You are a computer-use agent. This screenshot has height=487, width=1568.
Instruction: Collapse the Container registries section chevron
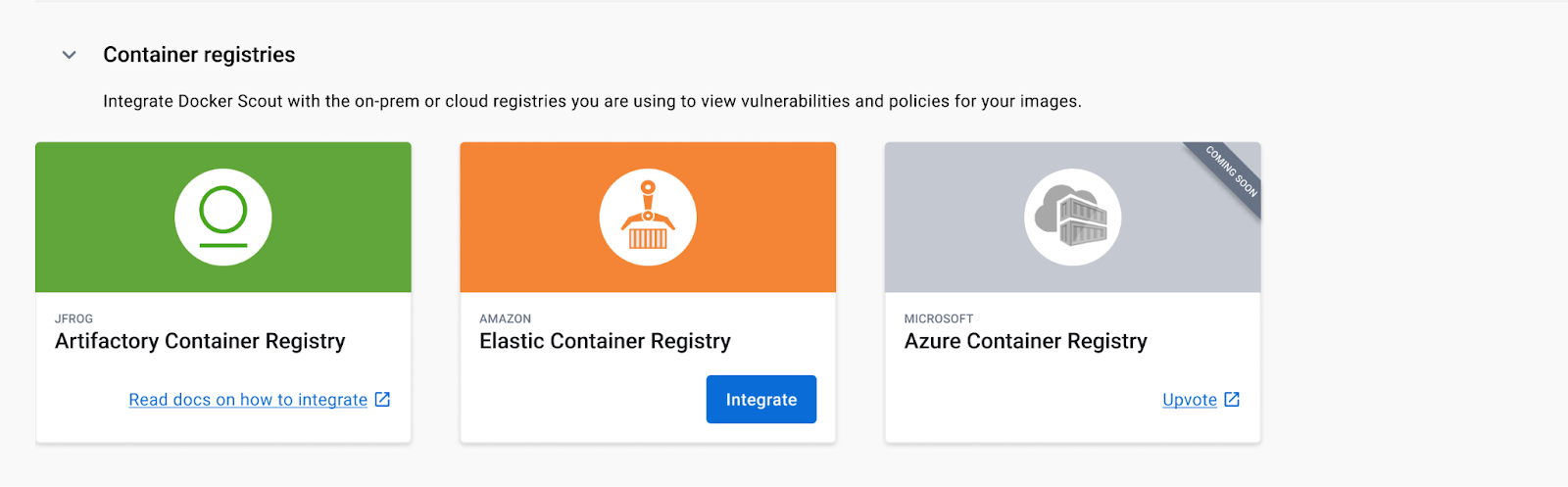[x=69, y=55]
